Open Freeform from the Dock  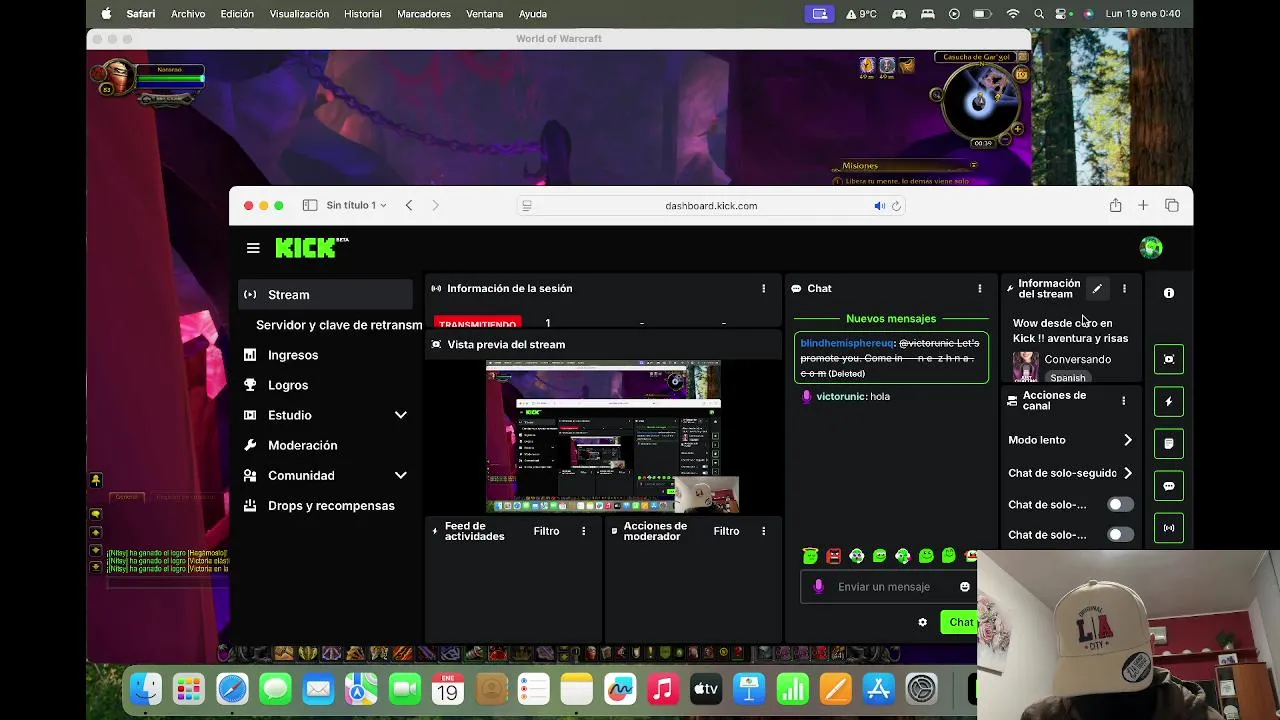click(620, 689)
